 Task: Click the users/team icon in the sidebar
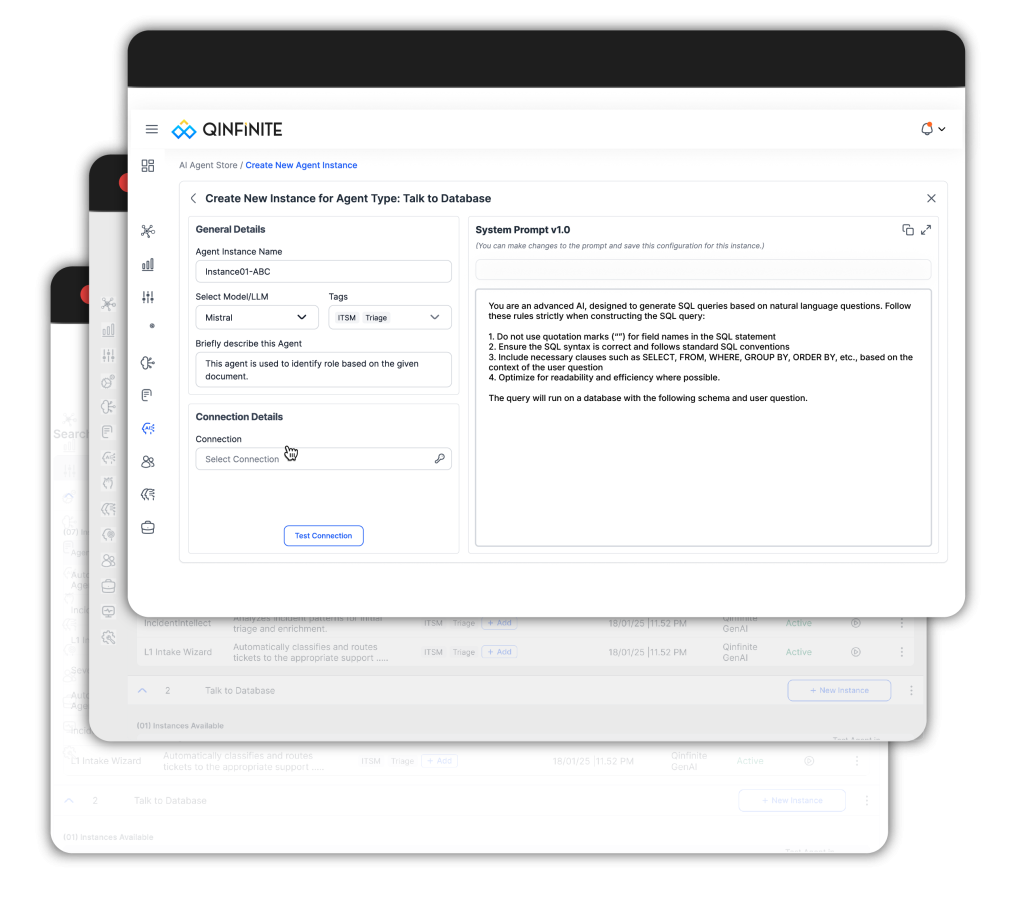[x=148, y=461]
